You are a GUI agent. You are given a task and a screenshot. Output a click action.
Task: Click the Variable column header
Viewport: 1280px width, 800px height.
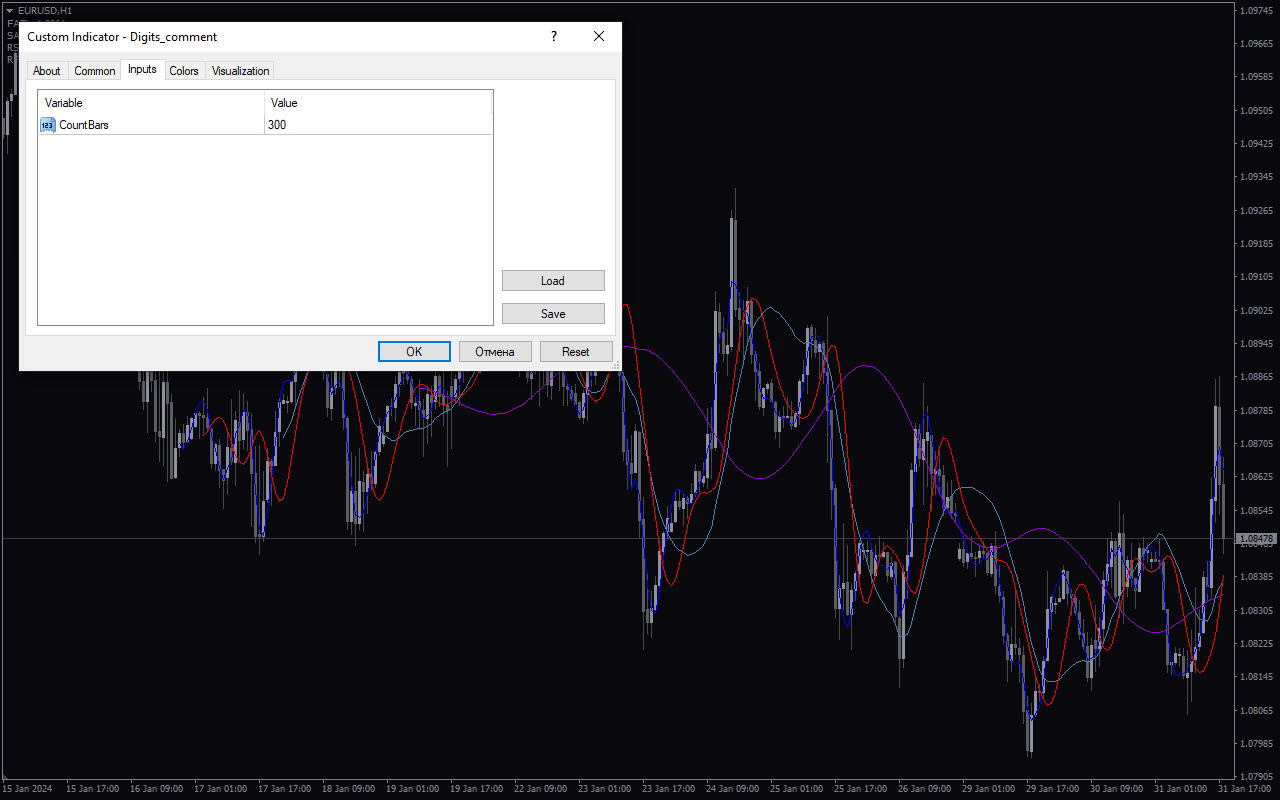(152, 103)
